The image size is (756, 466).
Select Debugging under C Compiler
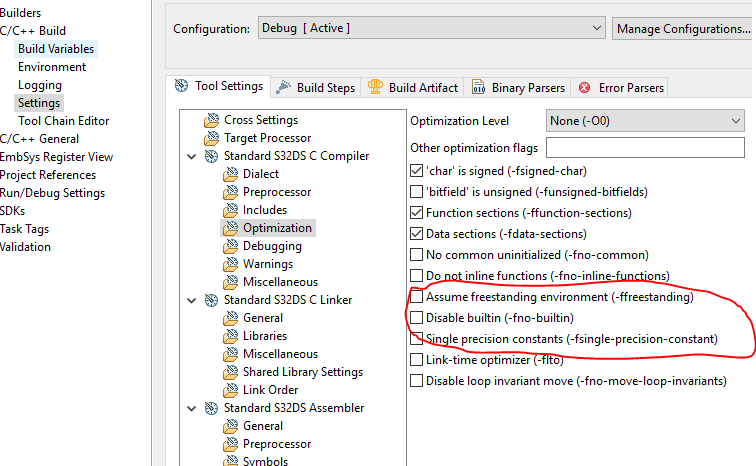(272, 246)
